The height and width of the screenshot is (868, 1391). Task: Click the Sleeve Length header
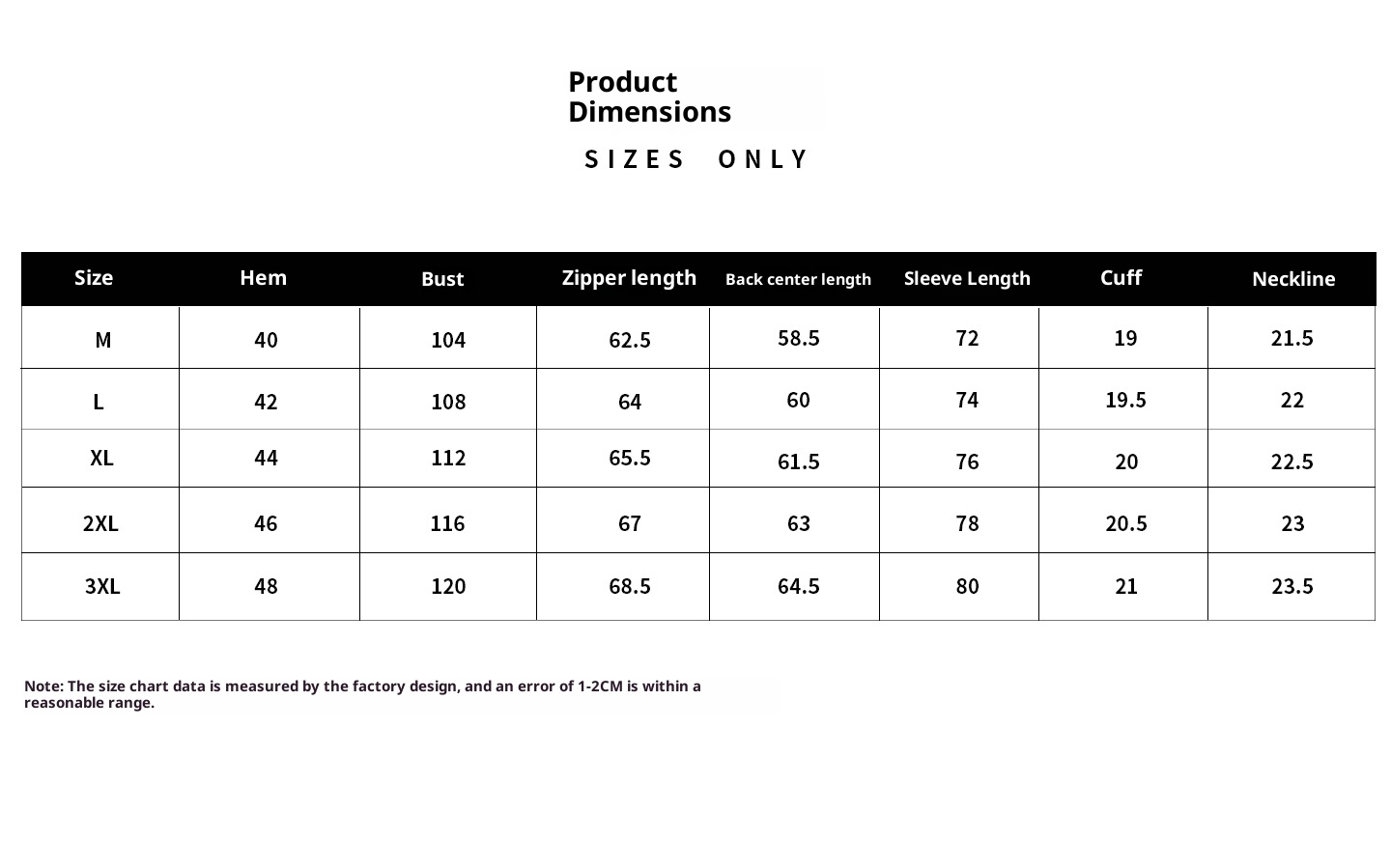tap(967, 279)
